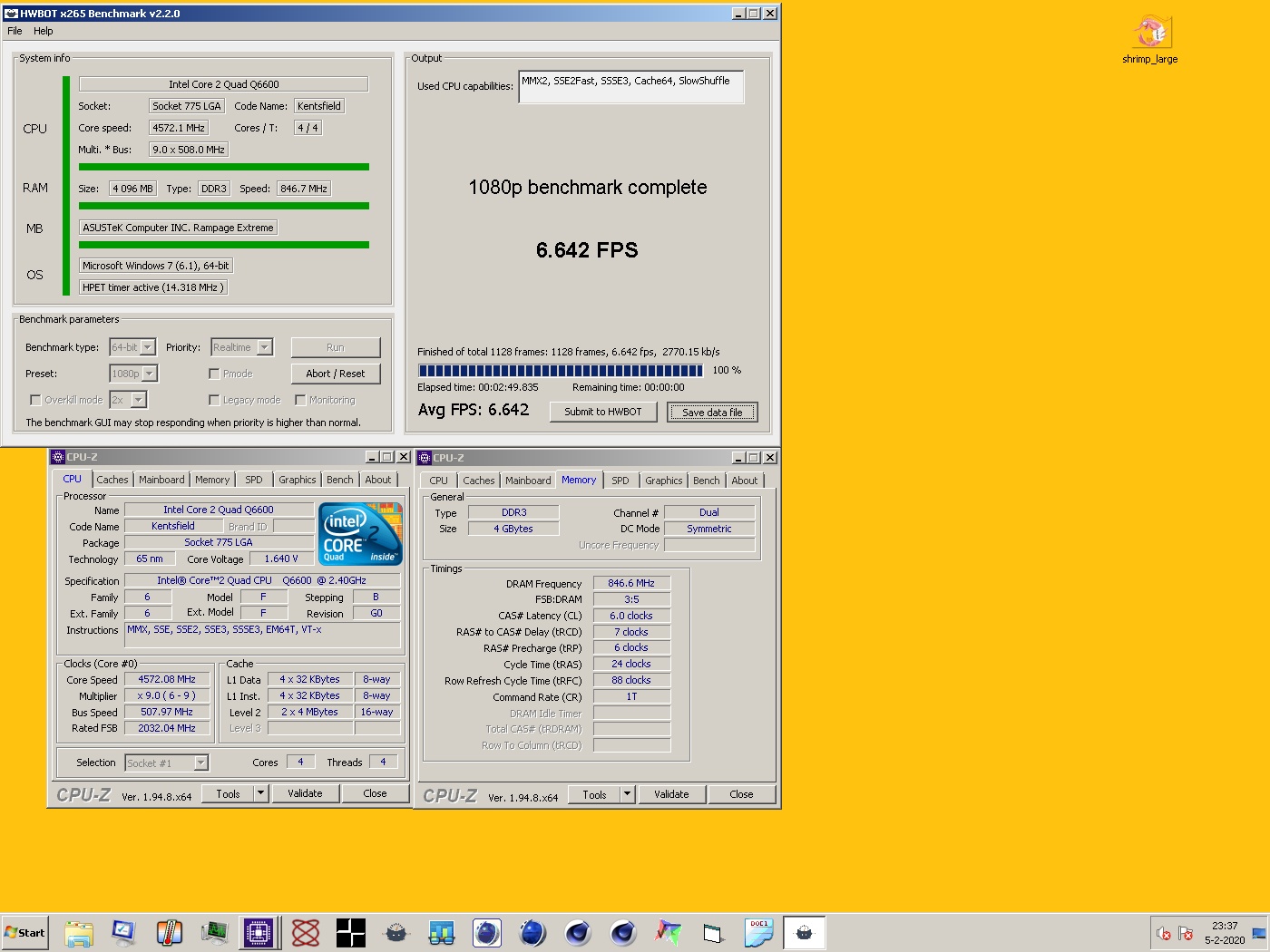The image size is (1270, 952).
Task: Click the black and white cross taskbar icon
Action: 351,932
